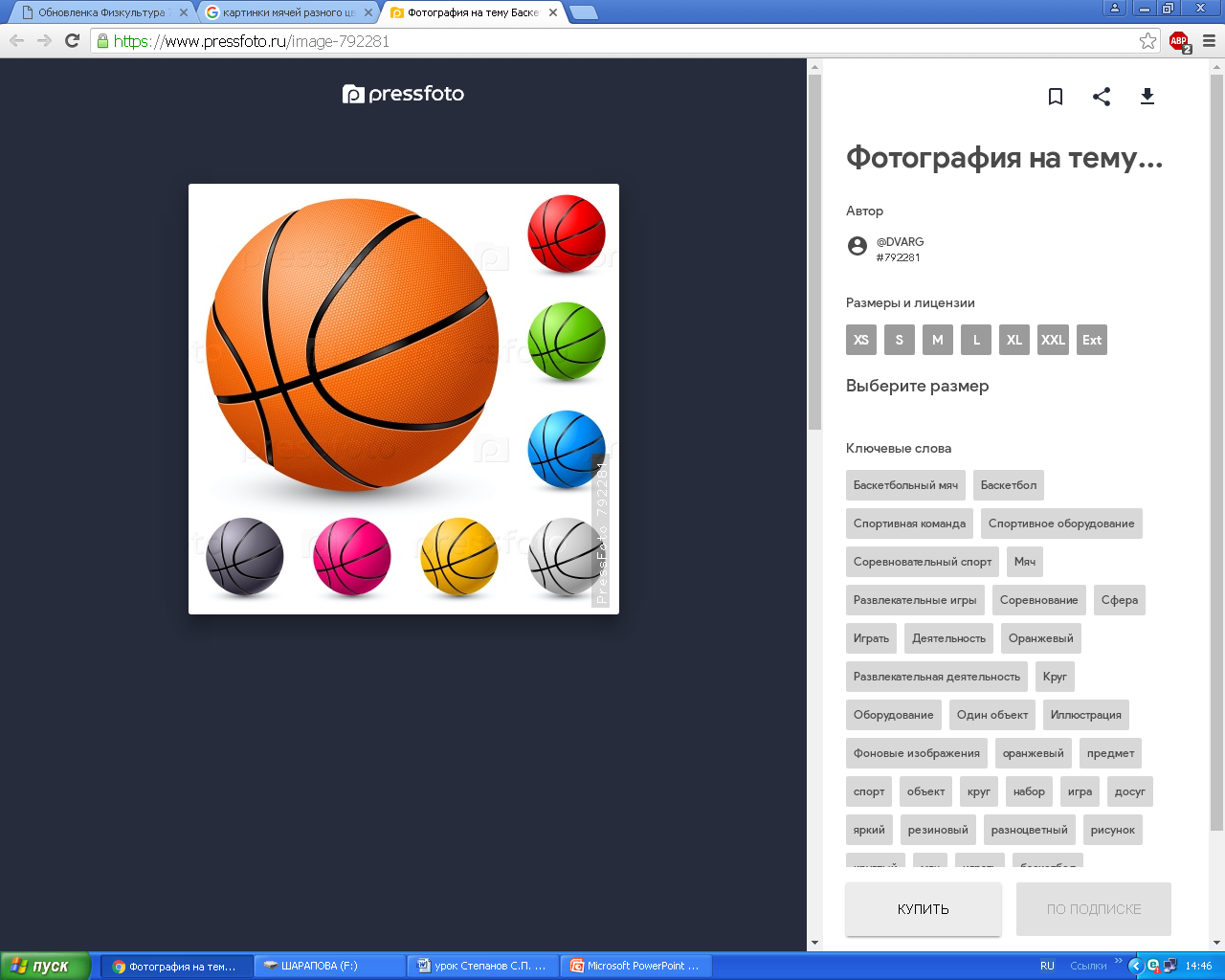Click the download icon above the photo title
The width and height of the screenshot is (1225, 980).
click(x=1147, y=97)
